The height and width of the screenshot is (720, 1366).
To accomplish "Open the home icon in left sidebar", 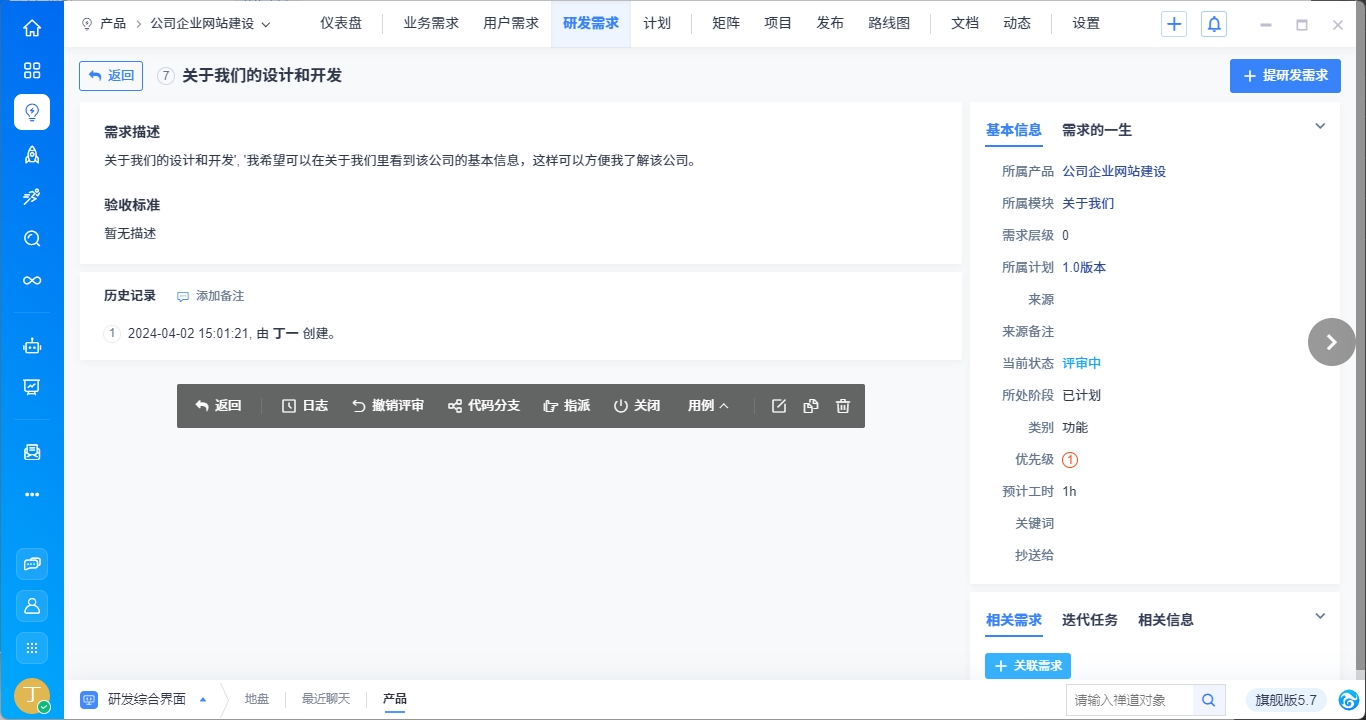I will 32,28.
